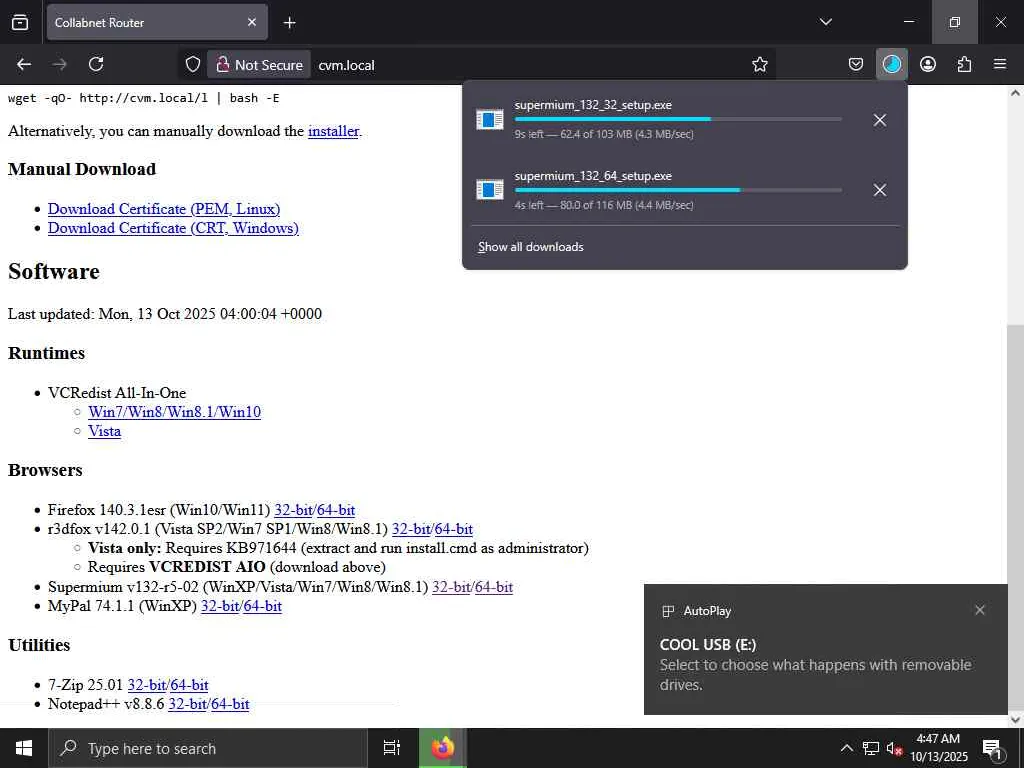This screenshot has width=1024, height=768.
Task: Click supermium_132_32 file icon
Action: pos(490,120)
